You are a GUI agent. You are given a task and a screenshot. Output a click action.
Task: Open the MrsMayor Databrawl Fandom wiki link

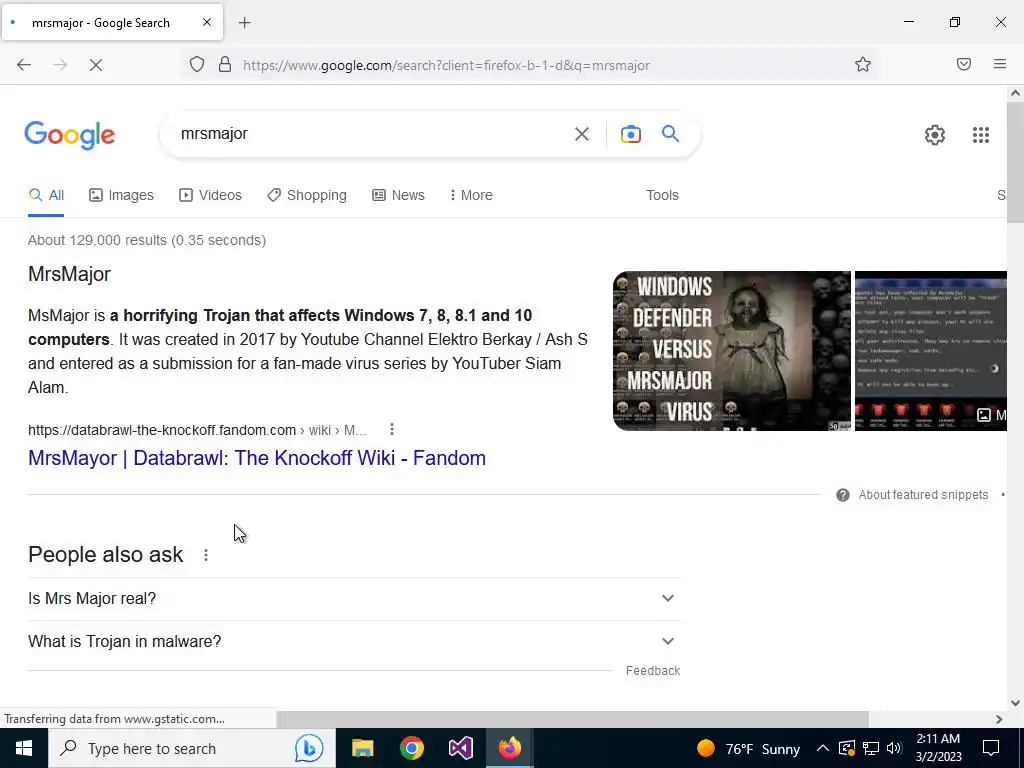tap(257, 458)
